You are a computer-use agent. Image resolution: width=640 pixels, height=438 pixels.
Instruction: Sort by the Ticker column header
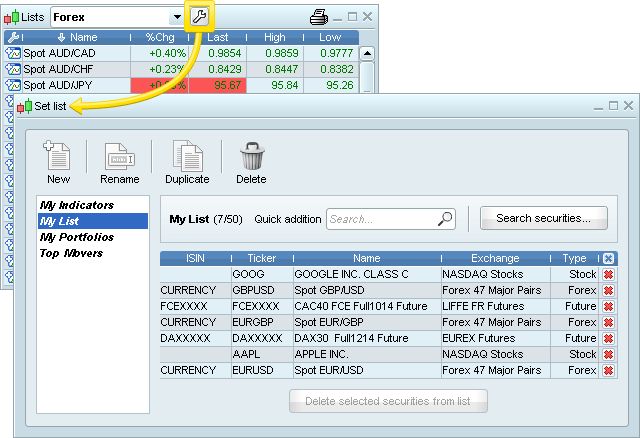(x=261, y=258)
